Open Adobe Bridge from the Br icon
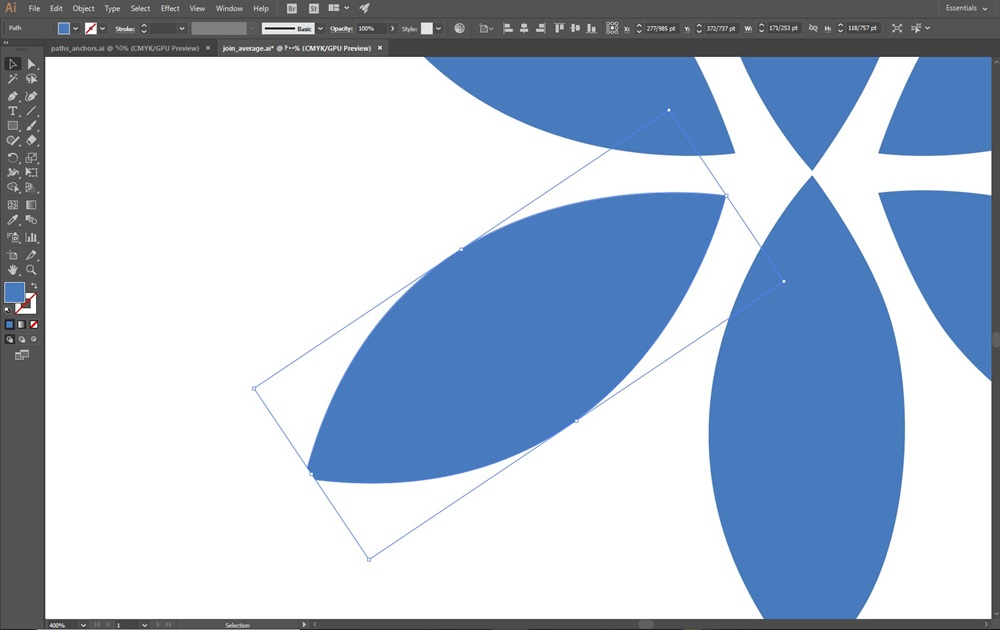Viewport: 1000px width, 630px height. coord(291,8)
